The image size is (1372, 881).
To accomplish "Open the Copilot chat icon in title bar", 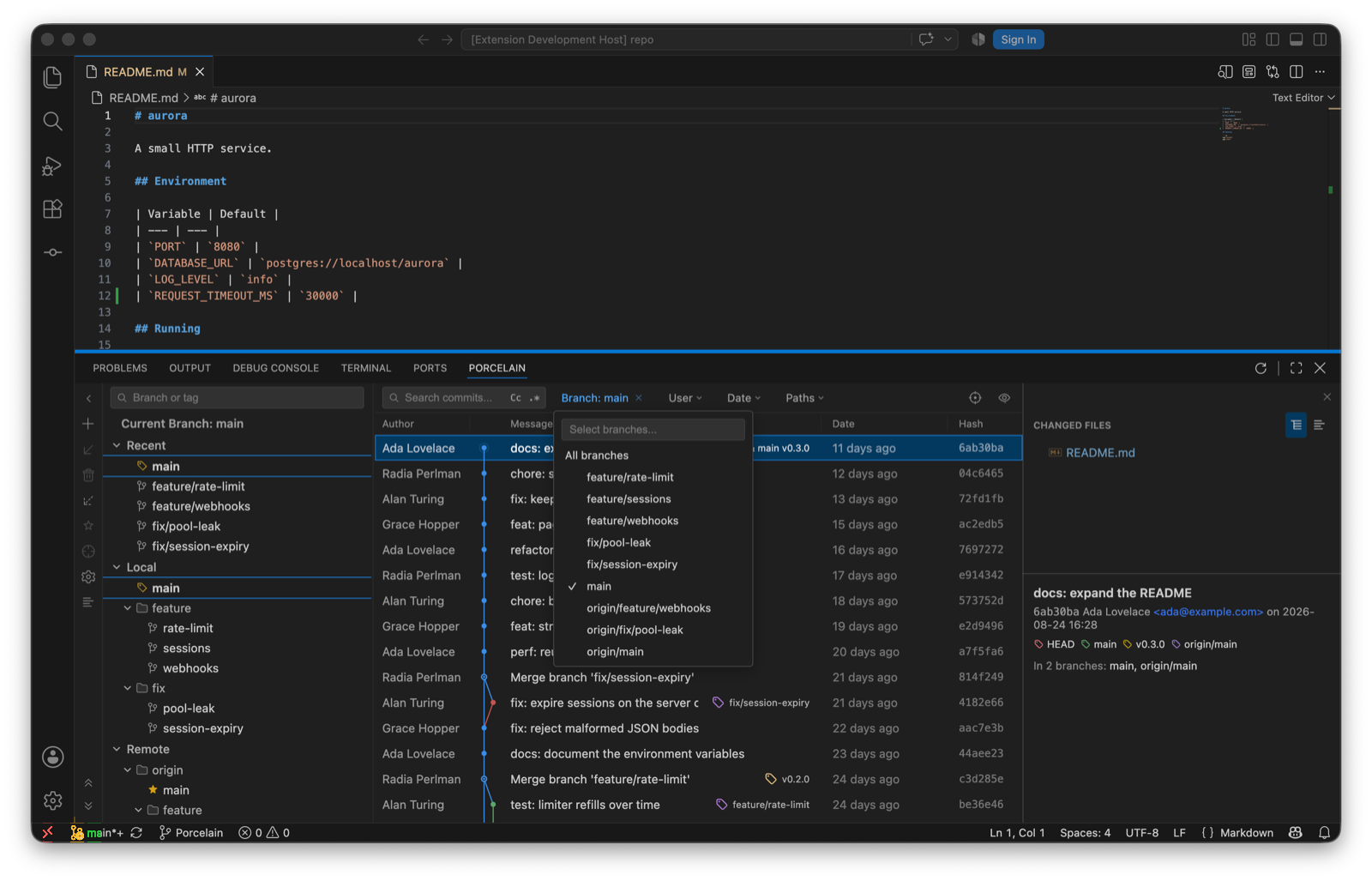I will [926, 39].
